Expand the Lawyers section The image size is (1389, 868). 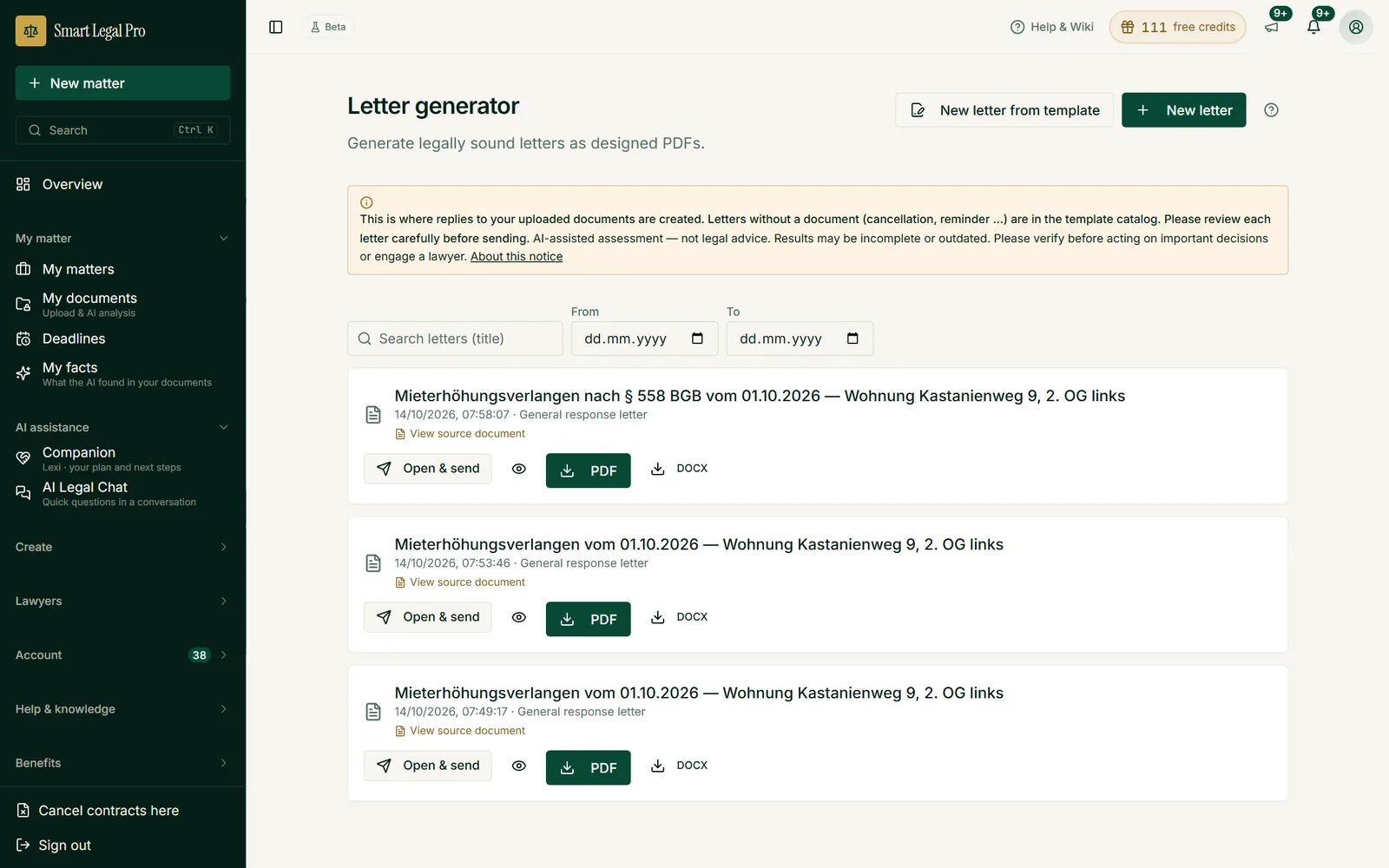pos(122,601)
